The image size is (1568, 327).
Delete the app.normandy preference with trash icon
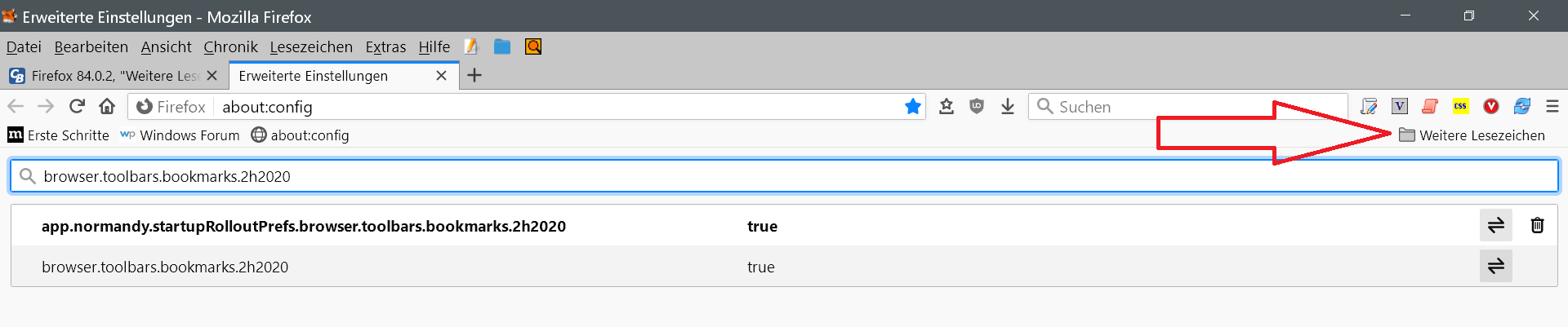[x=1537, y=226]
